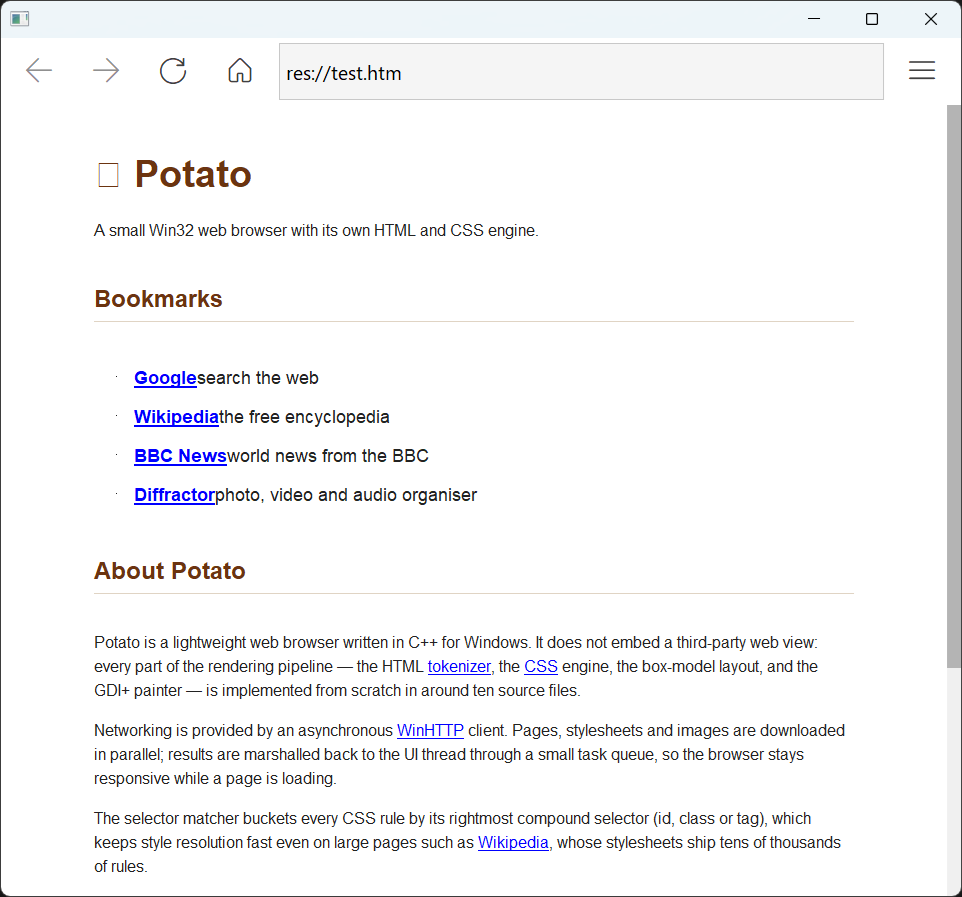Reload the page with the refresh icon
The height and width of the screenshot is (897, 962).
tap(173, 71)
